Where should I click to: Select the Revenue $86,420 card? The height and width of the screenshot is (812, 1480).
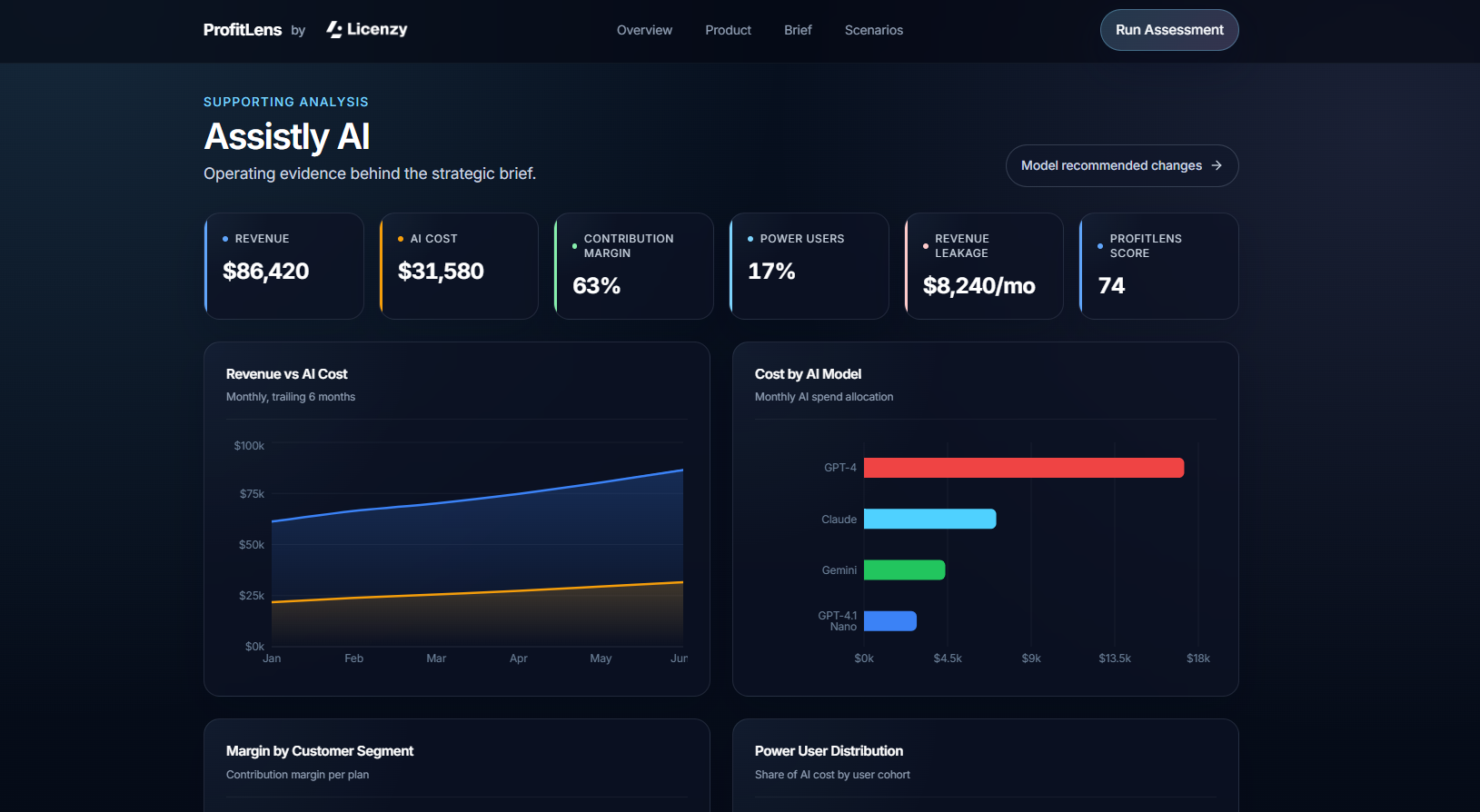(283, 266)
